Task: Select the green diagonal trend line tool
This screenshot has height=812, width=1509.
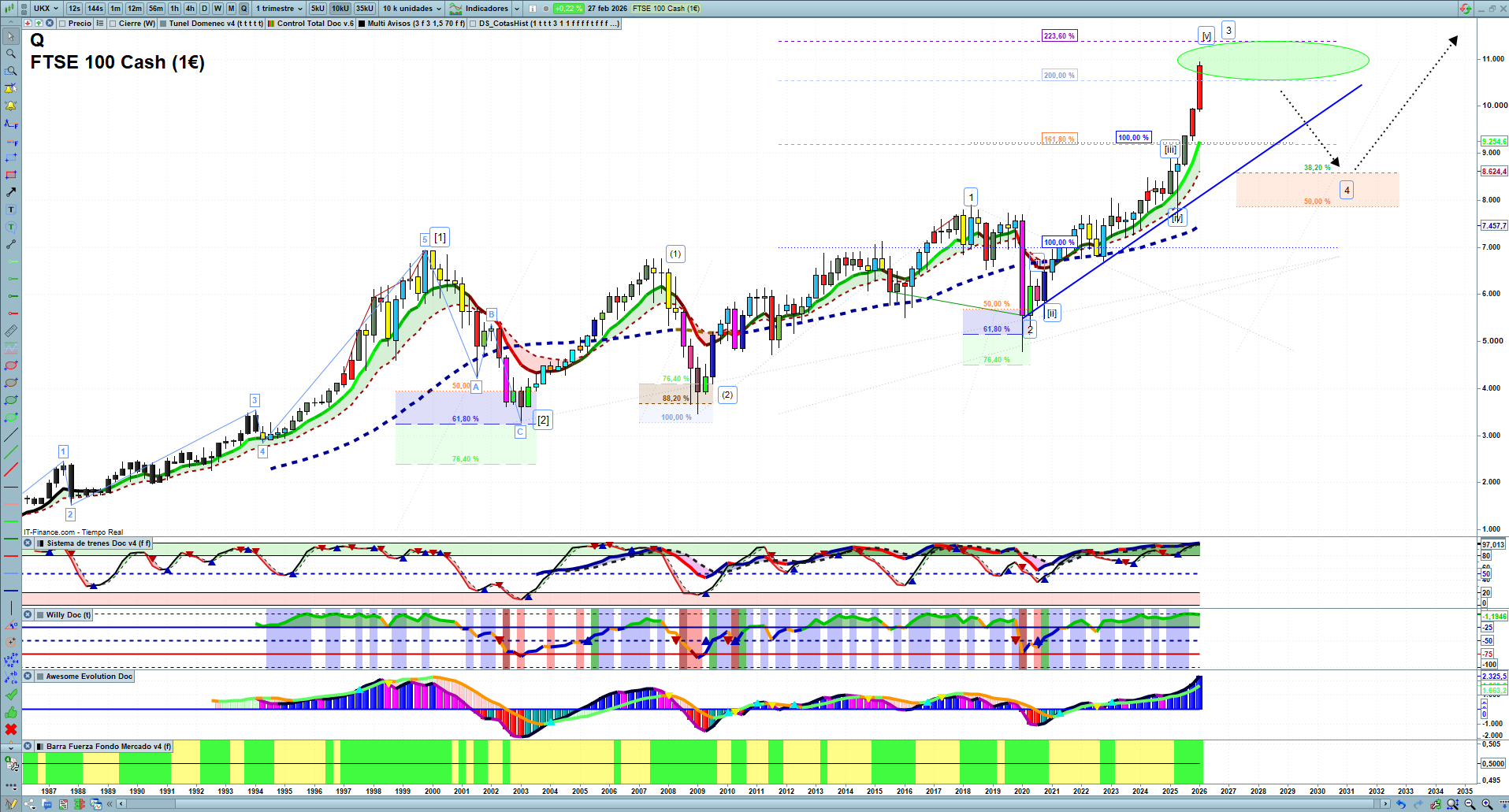Action: point(11,452)
